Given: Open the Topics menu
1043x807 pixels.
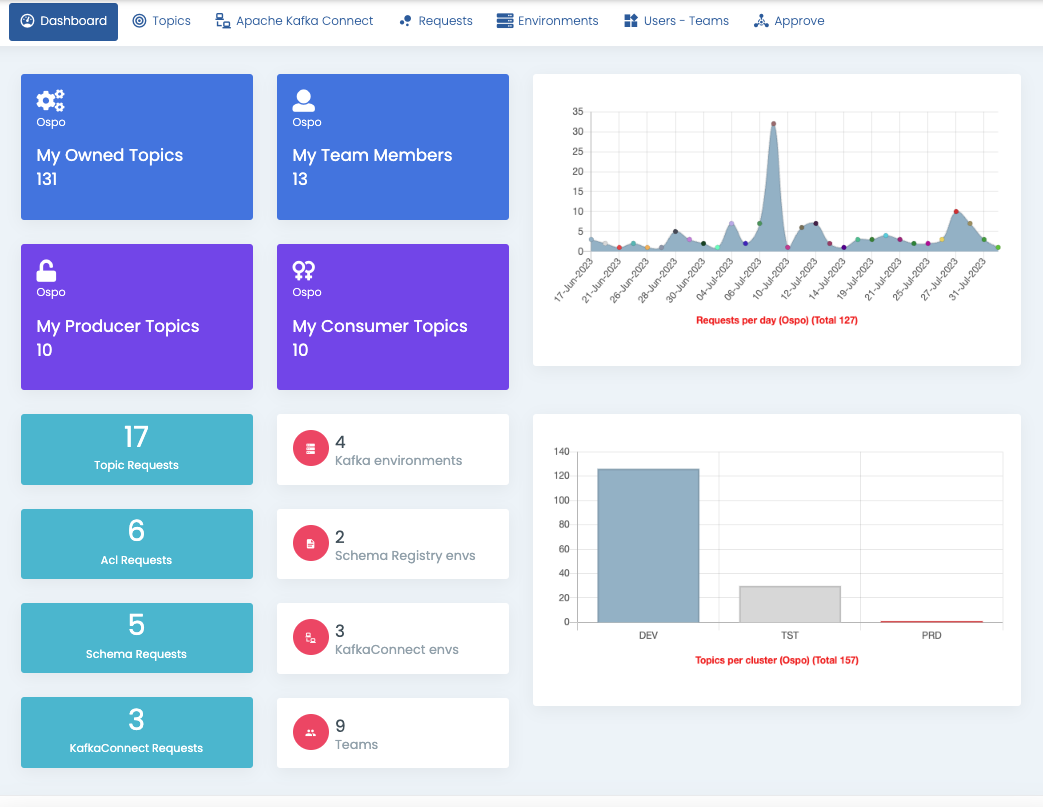Looking at the screenshot, I should [161, 21].
